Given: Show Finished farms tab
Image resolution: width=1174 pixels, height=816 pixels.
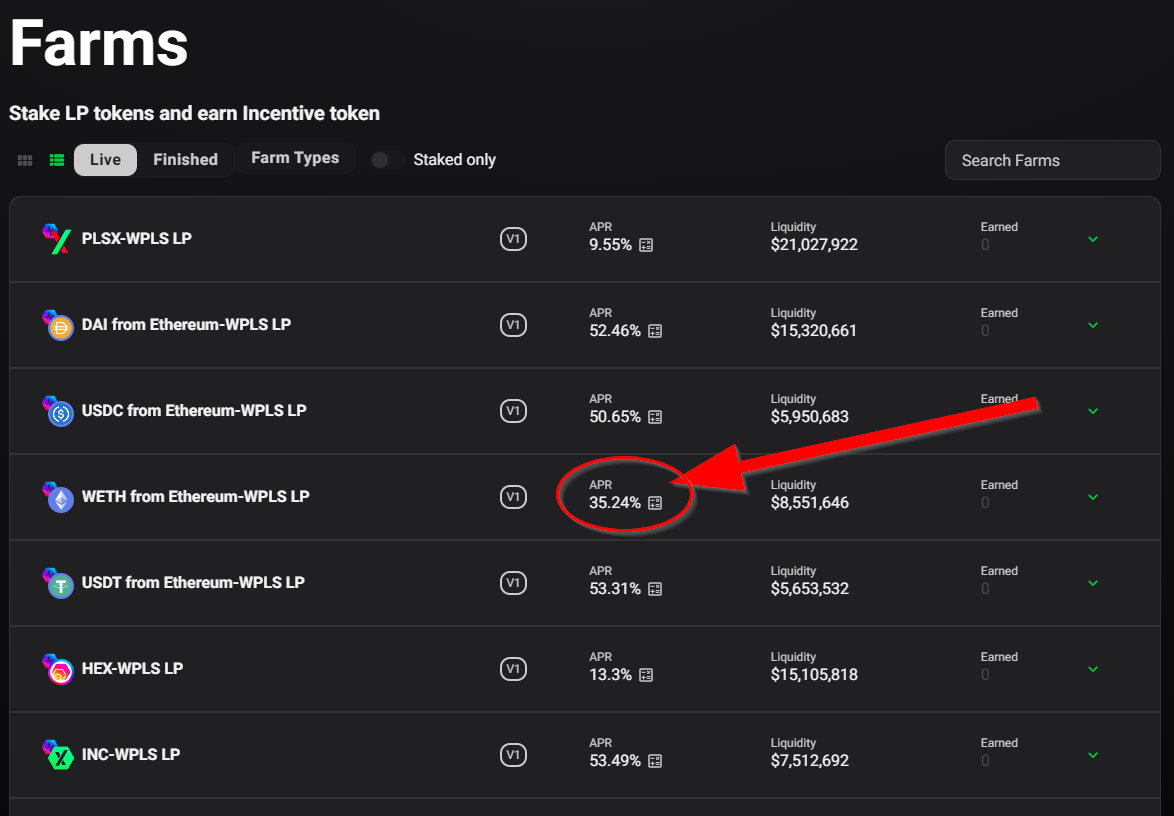Looking at the screenshot, I should 186,160.
